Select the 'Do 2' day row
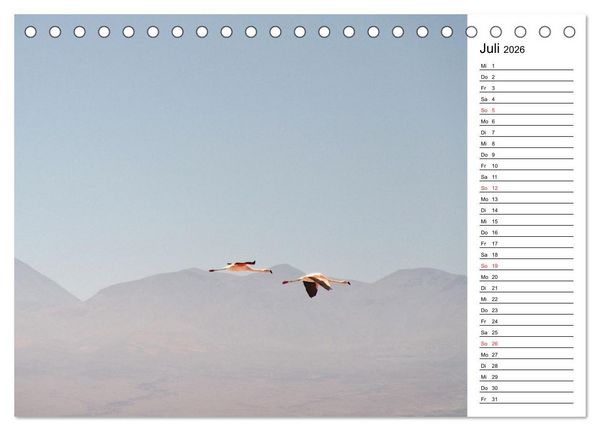Viewport: 600px width, 431px height. pyautogui.click(x=527, y=77)
